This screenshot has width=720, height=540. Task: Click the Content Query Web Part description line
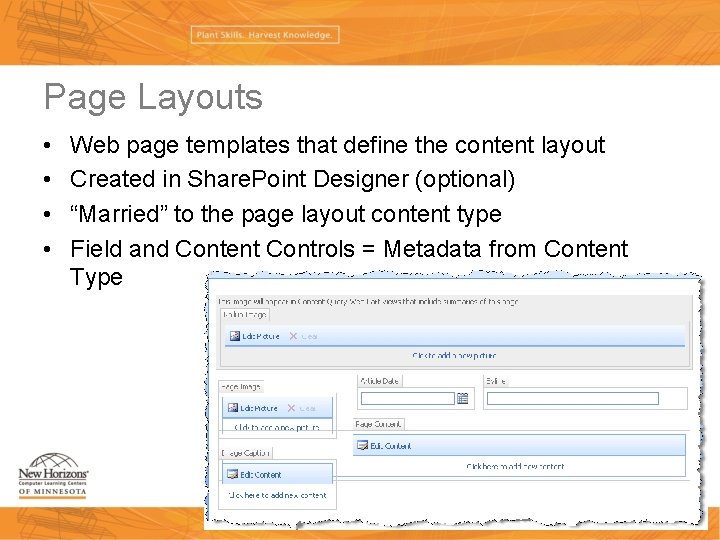pyautogui.click(x=368, y=301)
